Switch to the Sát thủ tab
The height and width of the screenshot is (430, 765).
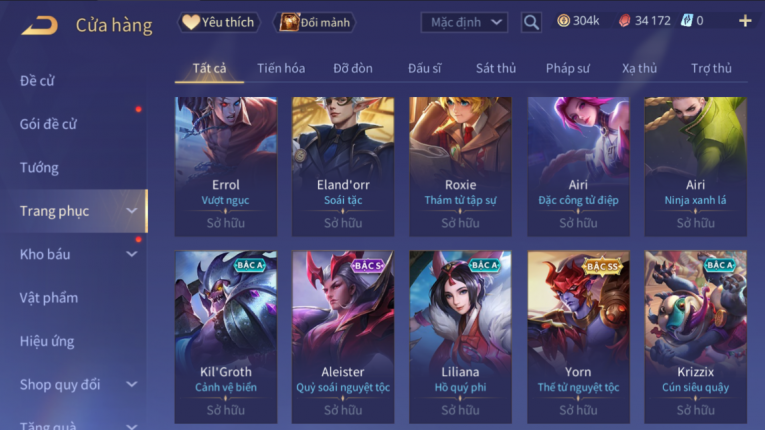[496, 68]
